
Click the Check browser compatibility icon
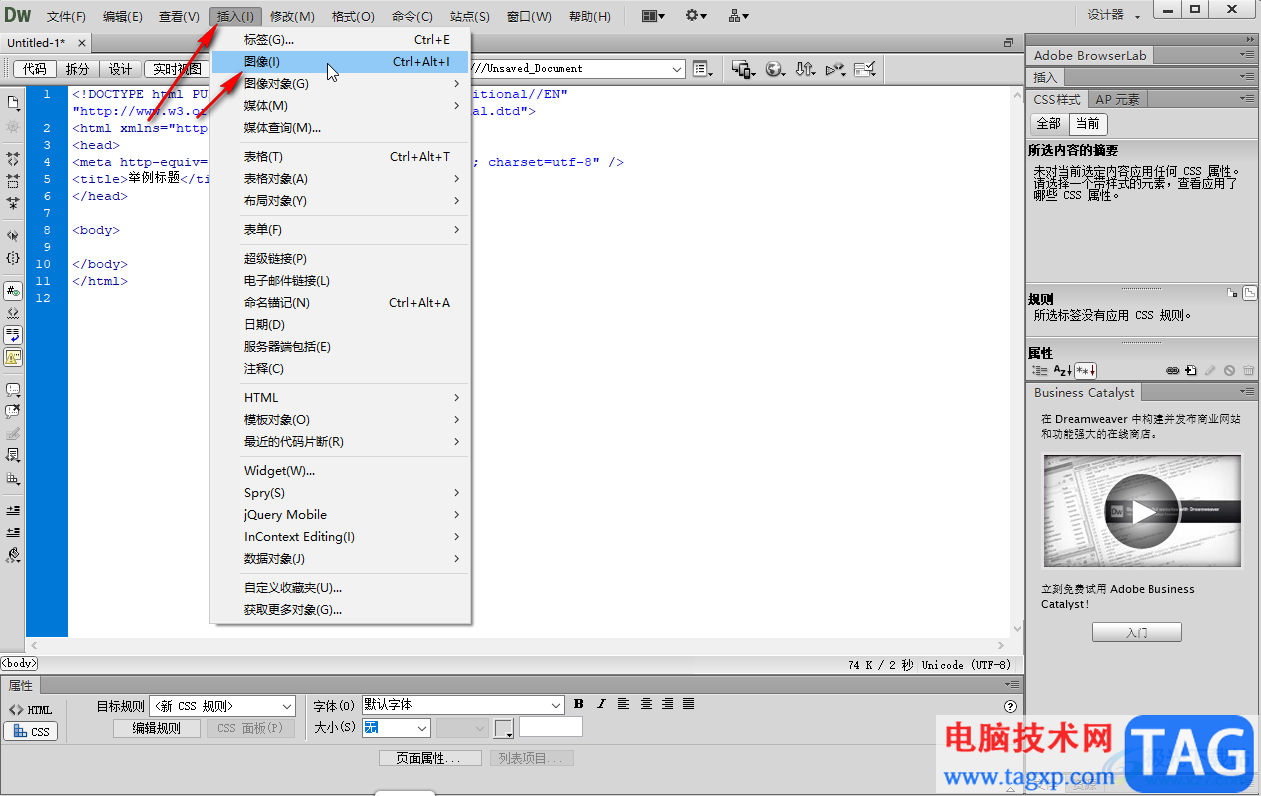(x=866, y=69)
